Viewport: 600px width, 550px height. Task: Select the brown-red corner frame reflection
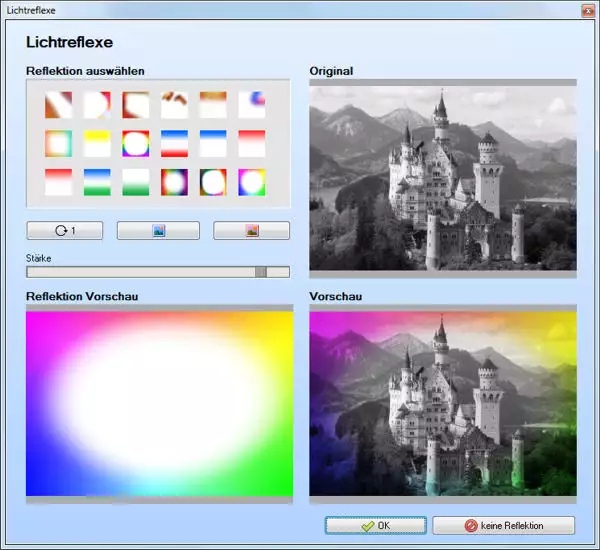click(135, 105)
